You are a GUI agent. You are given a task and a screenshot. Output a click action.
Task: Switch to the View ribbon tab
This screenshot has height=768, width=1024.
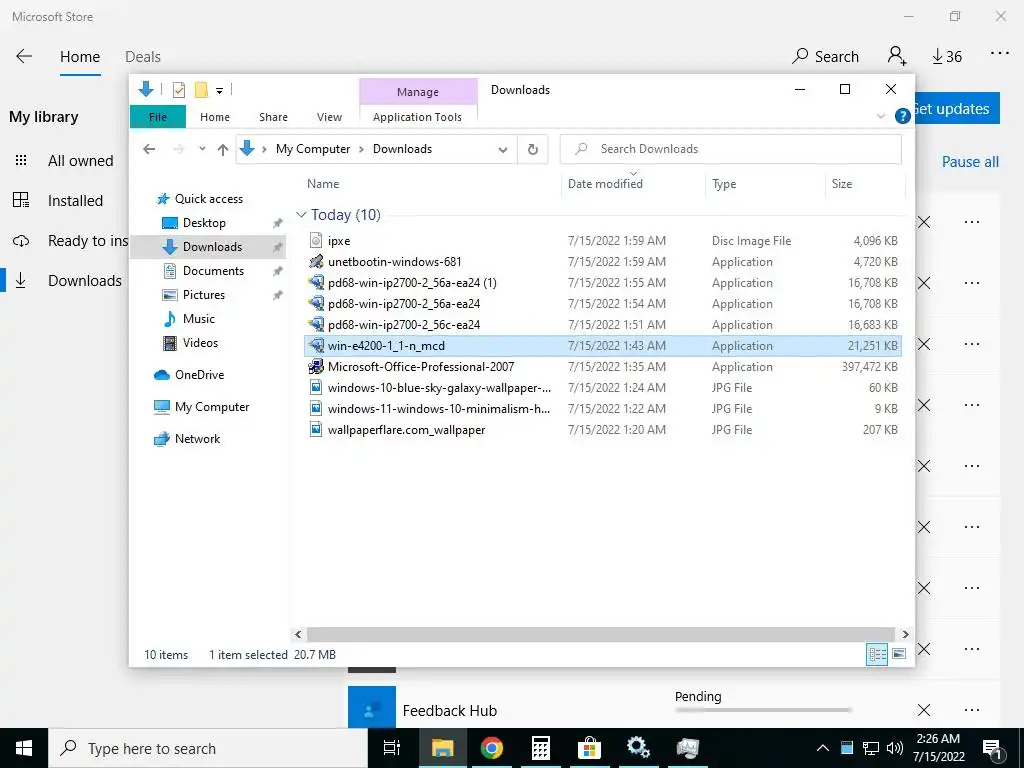point(329,117)
